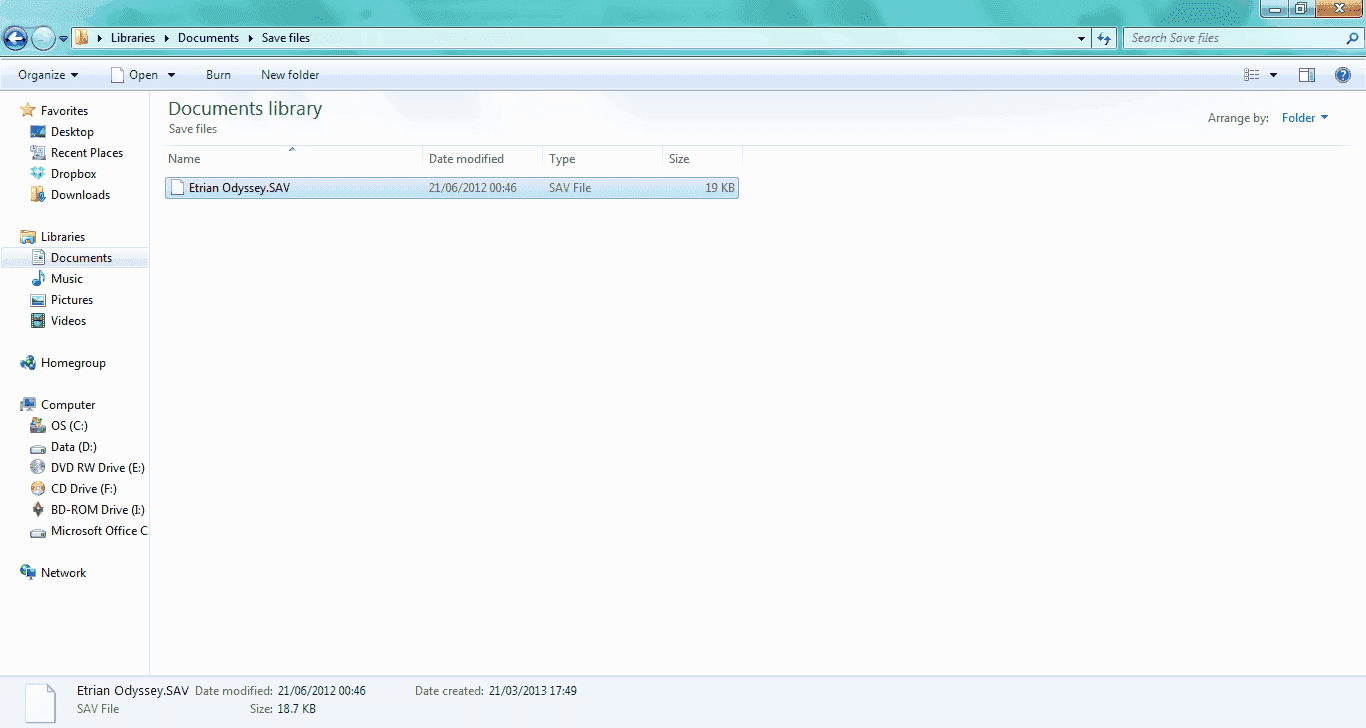Sort by the Date modified column header
This screenshot has height=728, width=1366.
(x=483, y=159)
